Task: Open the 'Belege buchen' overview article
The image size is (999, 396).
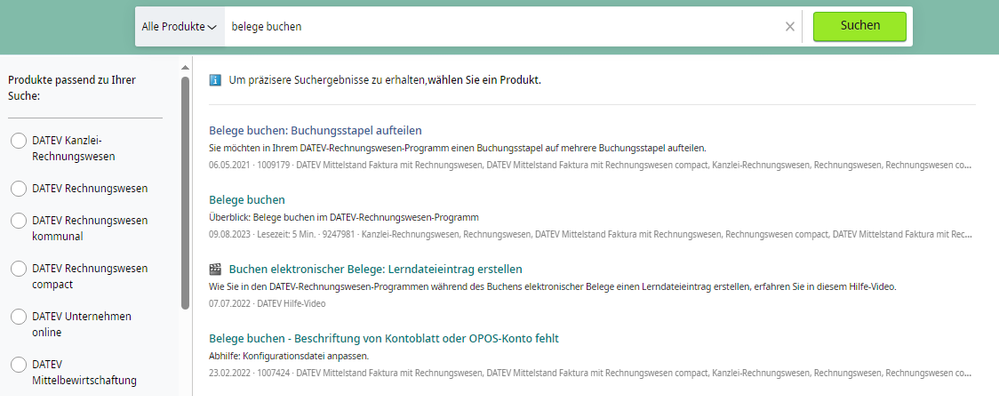Action: 247,200
